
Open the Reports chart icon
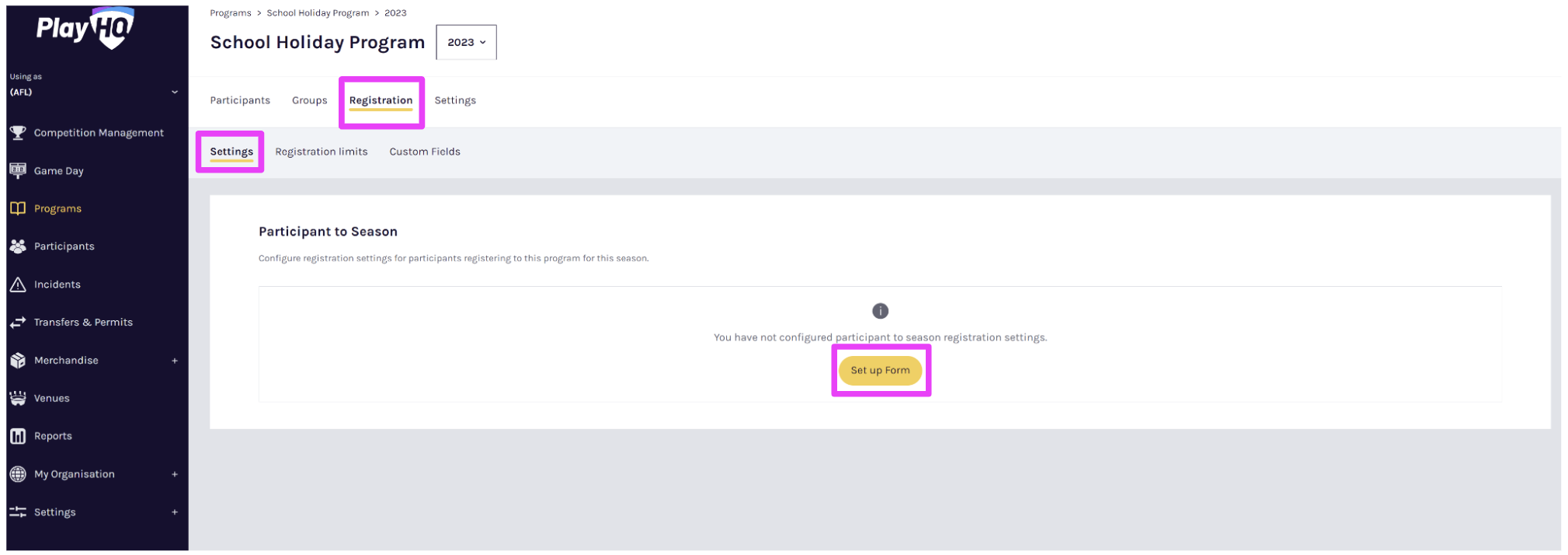(18, 436)
